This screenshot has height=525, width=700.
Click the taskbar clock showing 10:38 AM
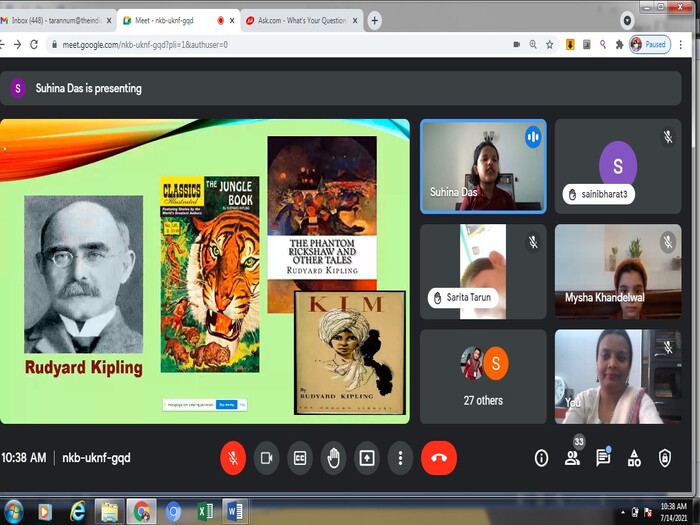[x=673, y=512]
